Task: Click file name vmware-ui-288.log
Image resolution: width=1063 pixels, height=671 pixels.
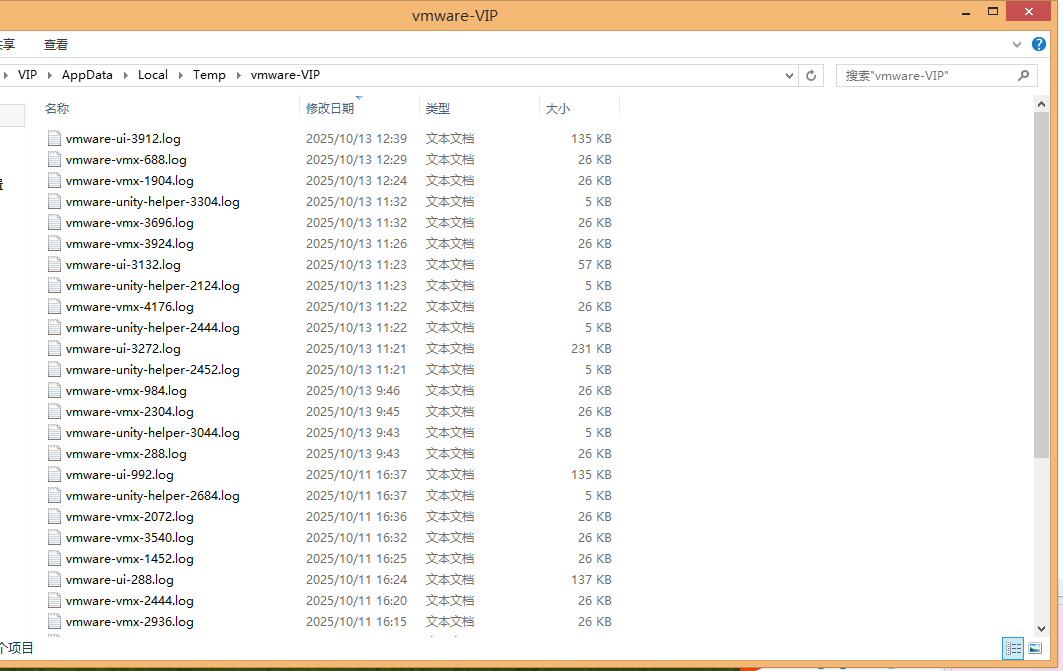Action: [119, 580]
